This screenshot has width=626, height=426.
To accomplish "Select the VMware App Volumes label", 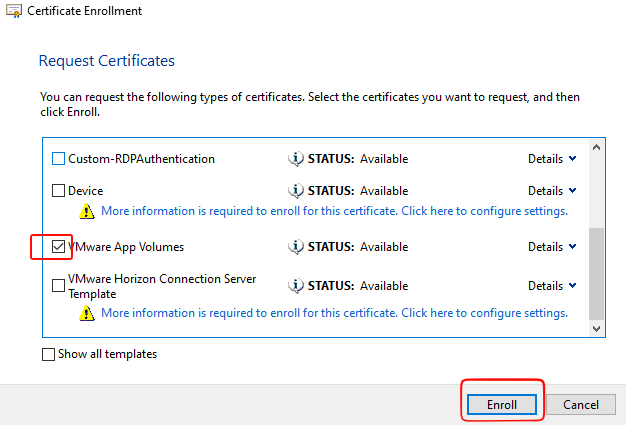I will 126,247.
